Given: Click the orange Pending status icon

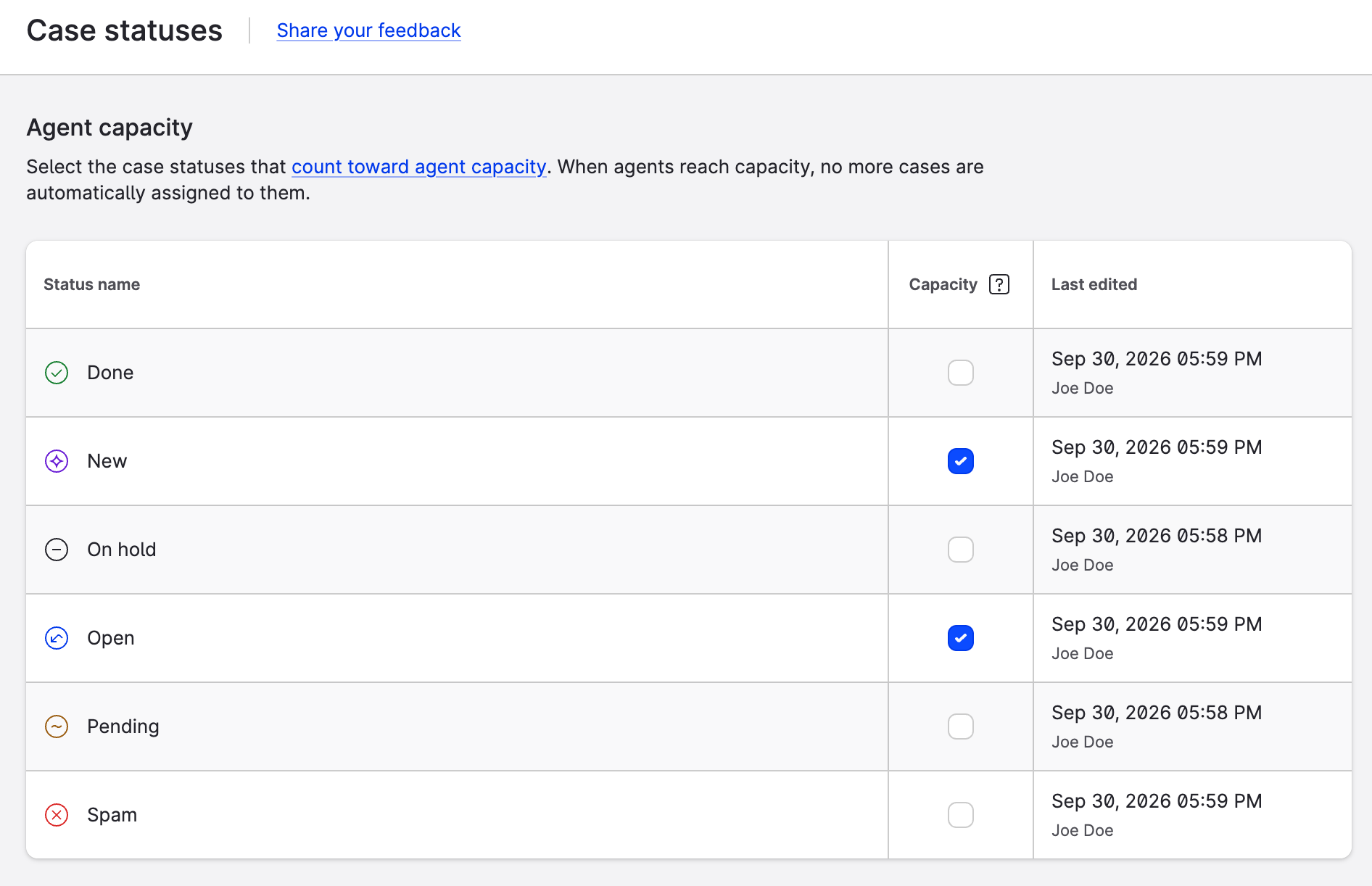Looking at the screenshot, I should (57, 726).
